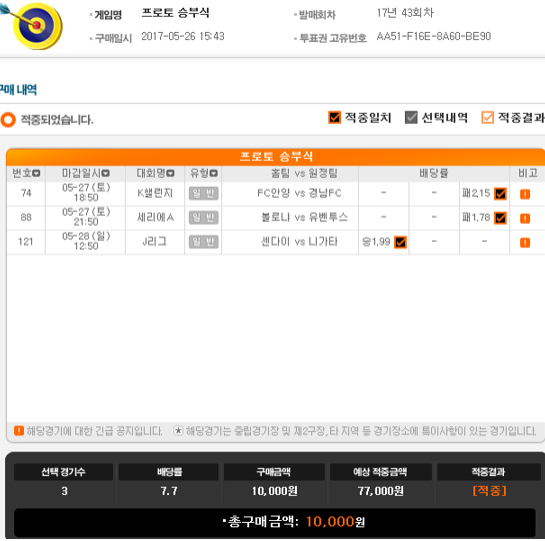Click the orange notice icon in table footer legend

[19, 431]
